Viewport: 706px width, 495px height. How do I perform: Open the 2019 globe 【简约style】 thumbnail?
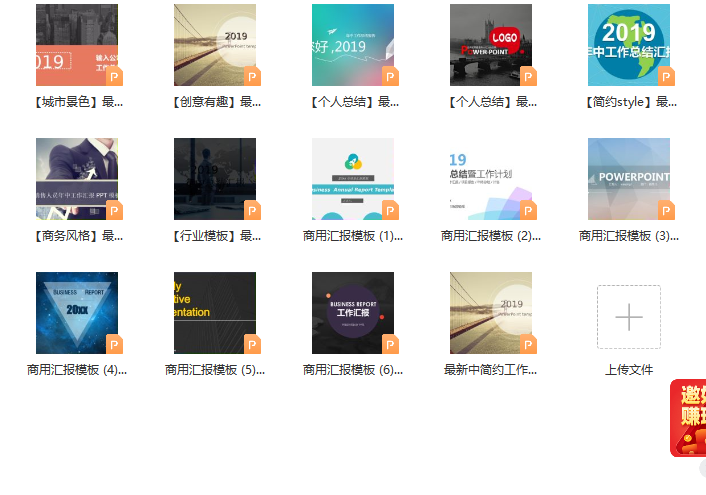pyautogui.click(x=629, y=45)
